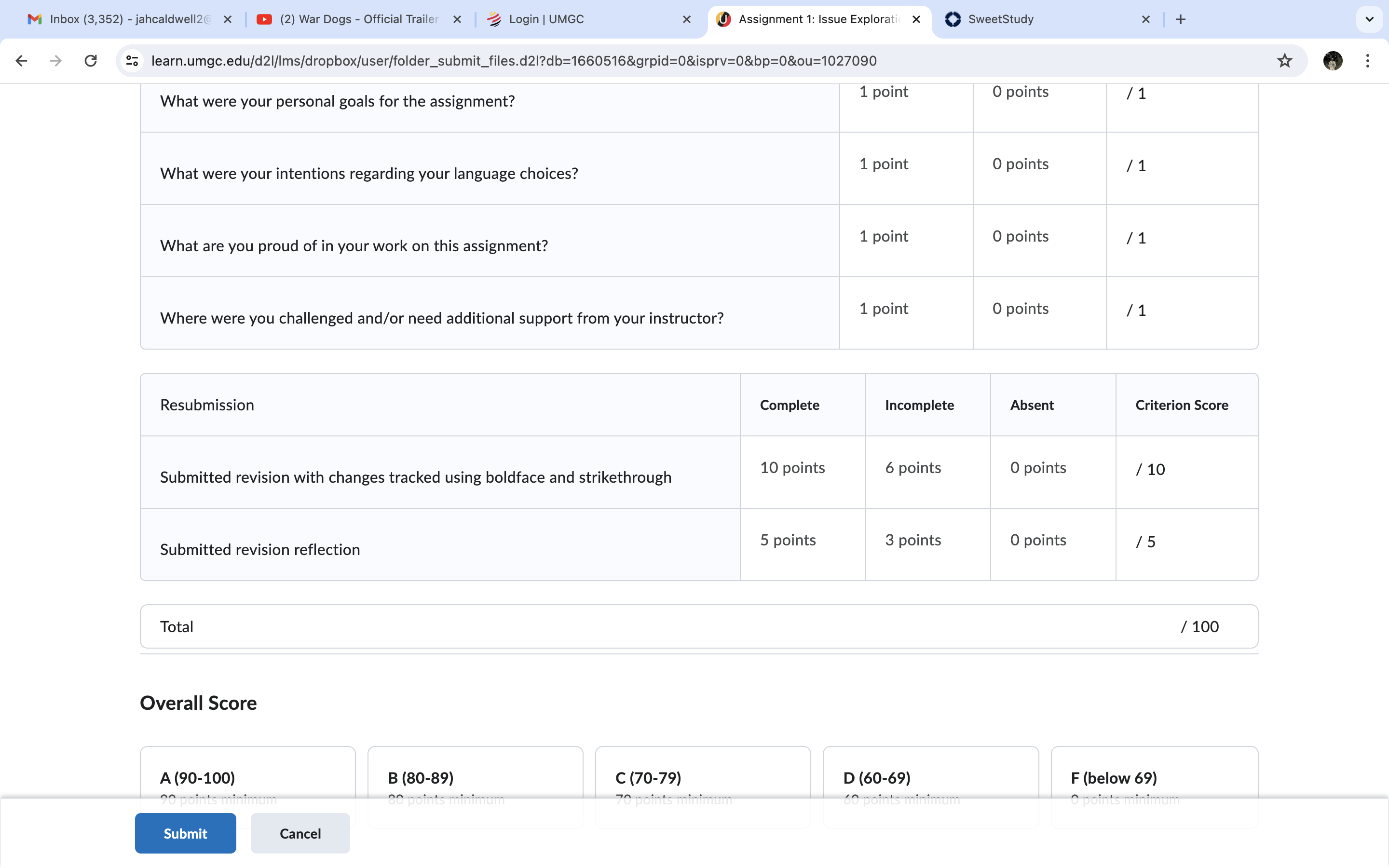Close the Login UMGC tab
Viewport: 1389px width, 868px height.
[686, 19]
